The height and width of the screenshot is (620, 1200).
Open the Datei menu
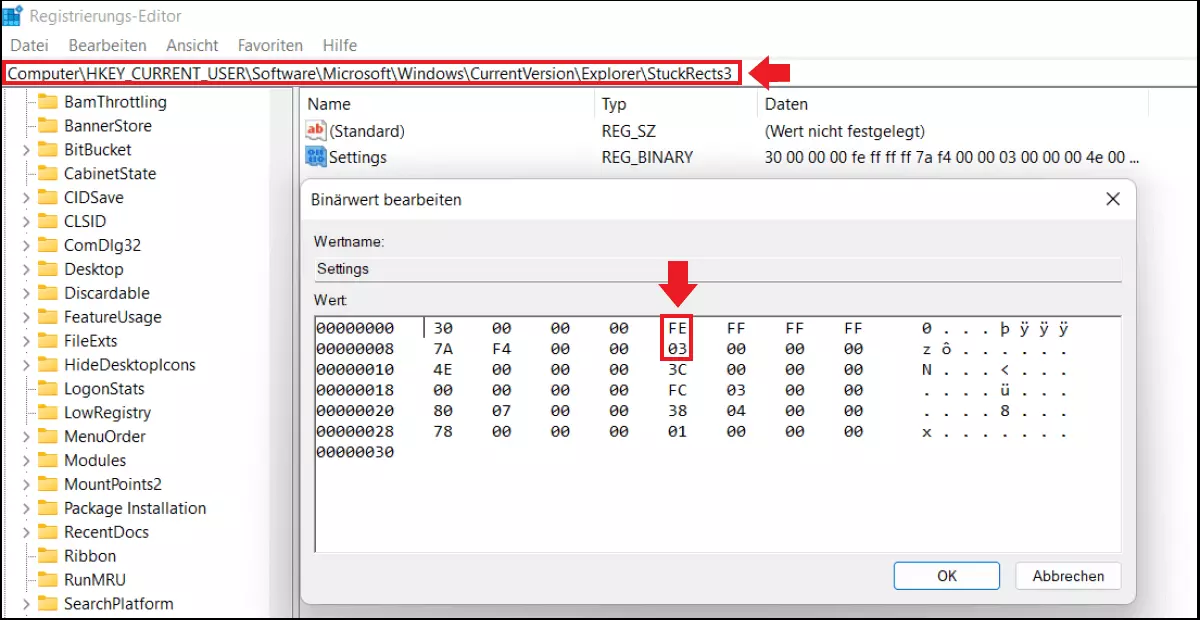click(29, 45)
